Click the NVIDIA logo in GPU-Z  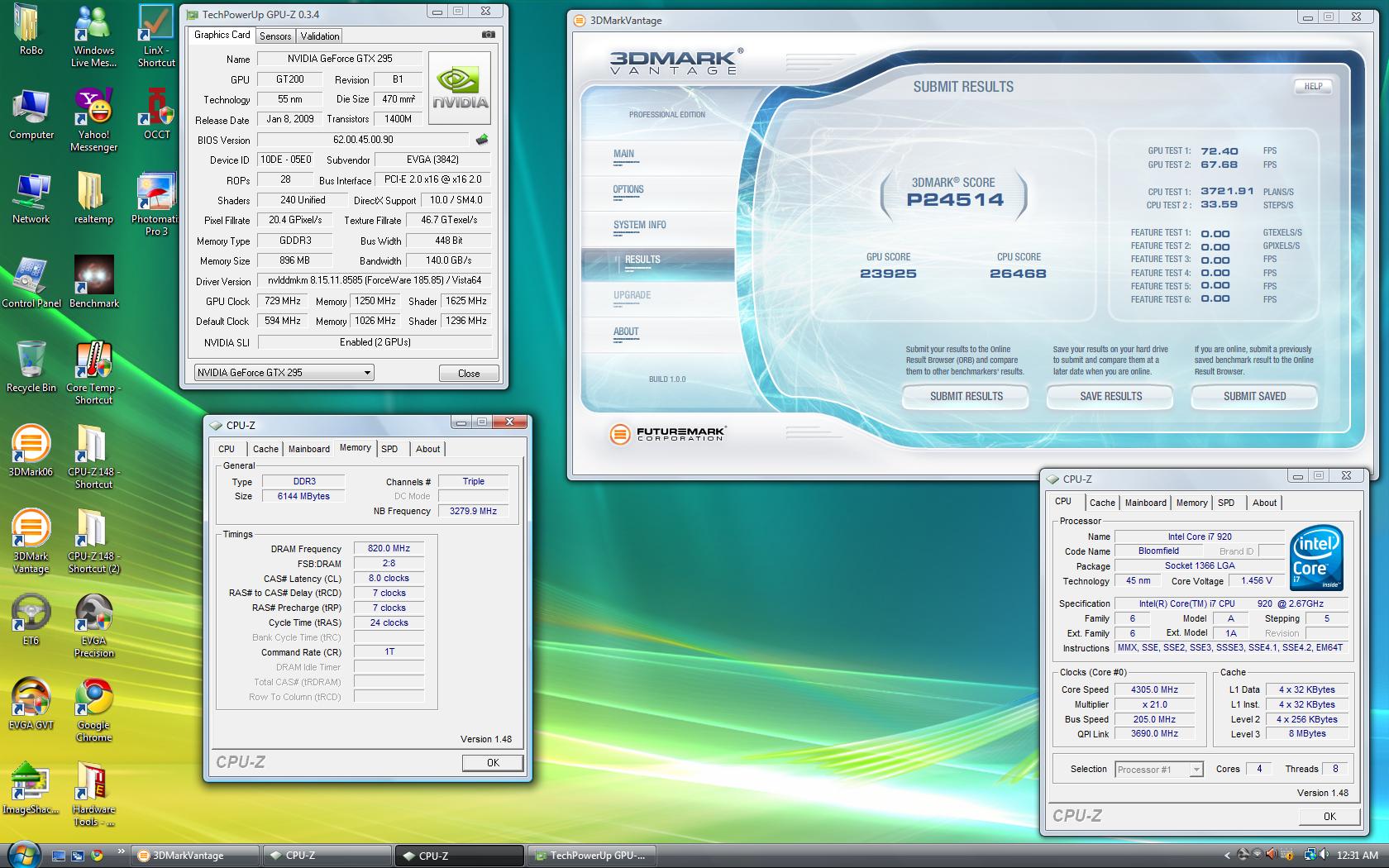460,88
